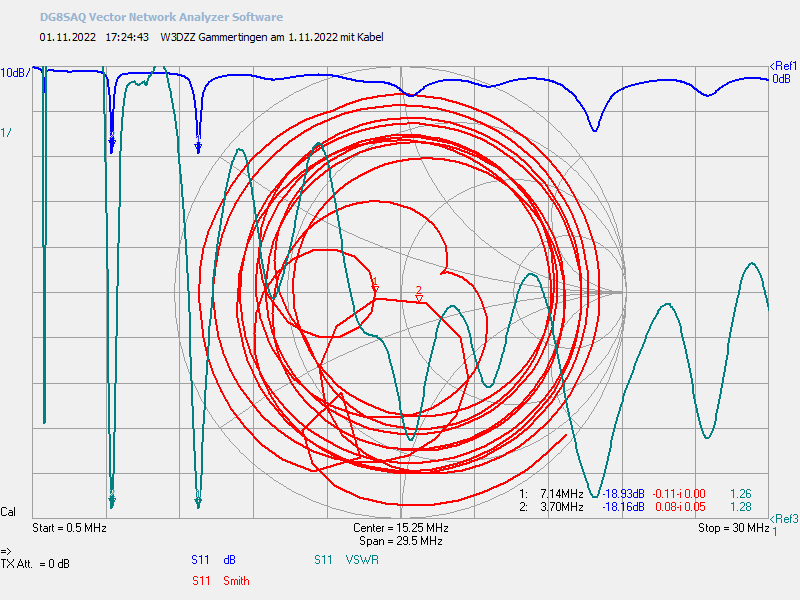800x600 pixels.
Task: Select the blue dB trace marker at 7.14 MHz
Action: point(198,144)
